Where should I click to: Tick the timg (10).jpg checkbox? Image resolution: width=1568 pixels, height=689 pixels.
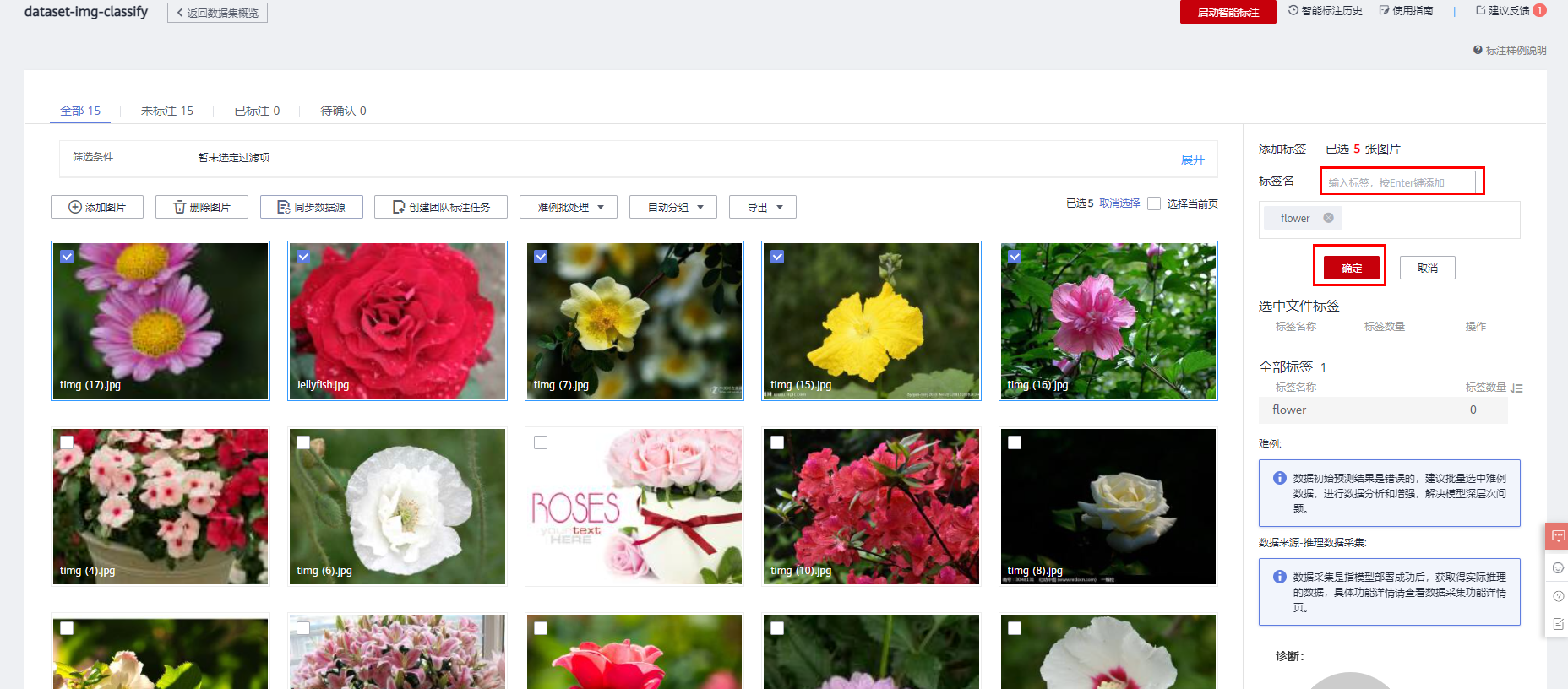[777, 442]
